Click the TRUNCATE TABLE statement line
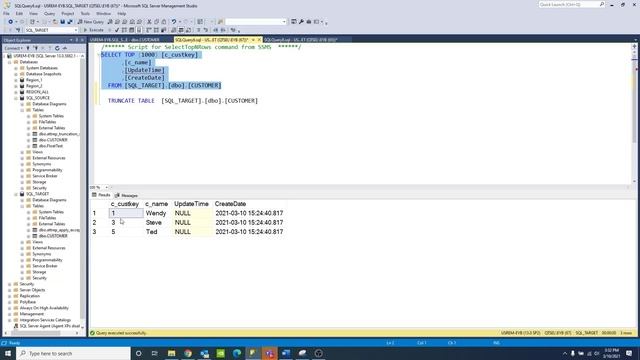Screen dimensions: 640x360 point(183,101)
